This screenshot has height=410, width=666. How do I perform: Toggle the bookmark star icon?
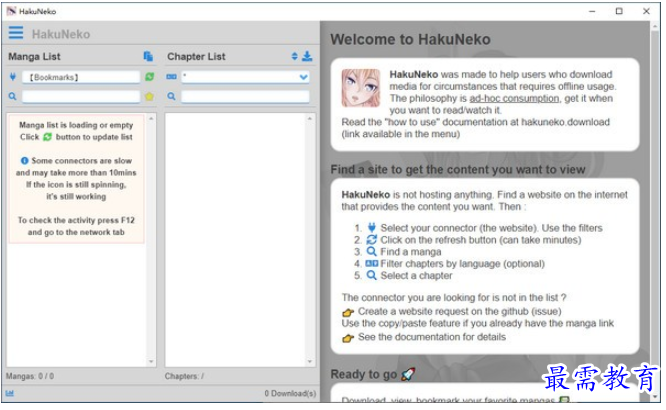tap(150, 96)
